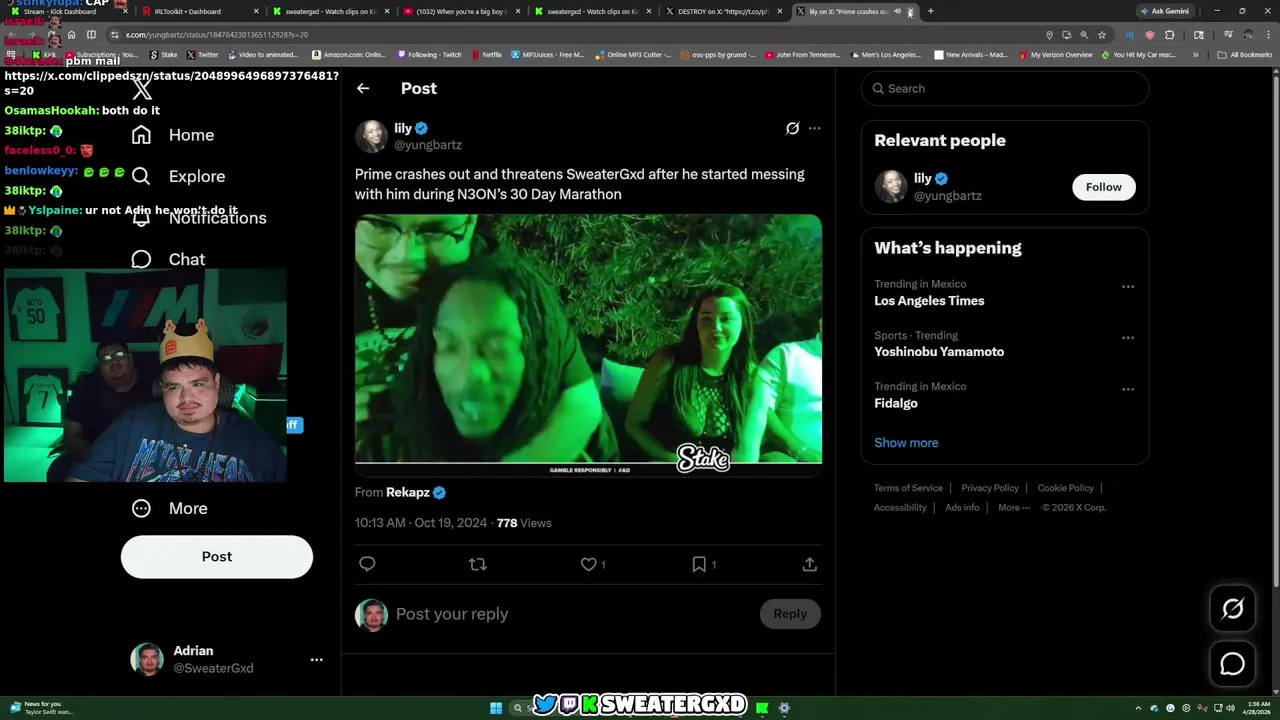The image size is (1280, 720).
Task: Open lily's profile avatar on the post
Action: [x=371, y=136]
